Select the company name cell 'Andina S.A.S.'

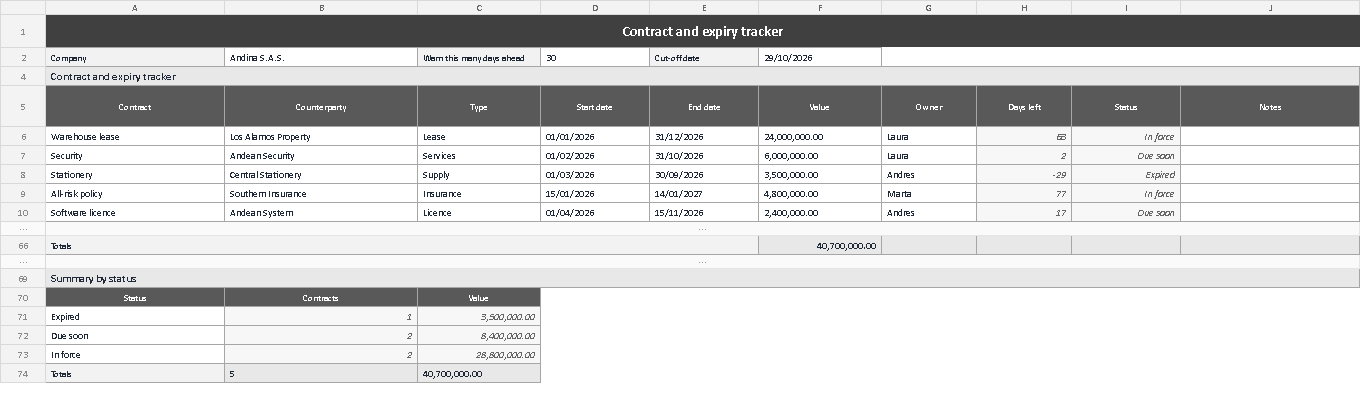pyautogui.click(x=321, y=57)
